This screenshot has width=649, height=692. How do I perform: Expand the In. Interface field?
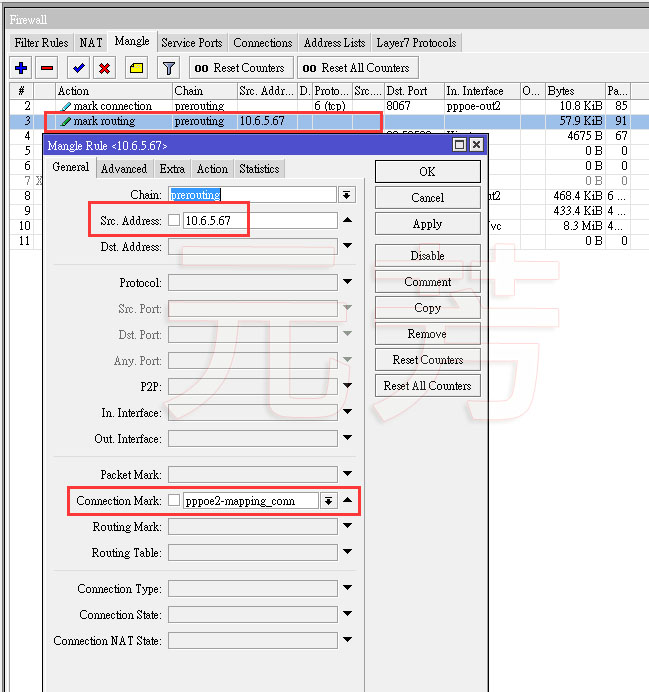click(348, 412)
